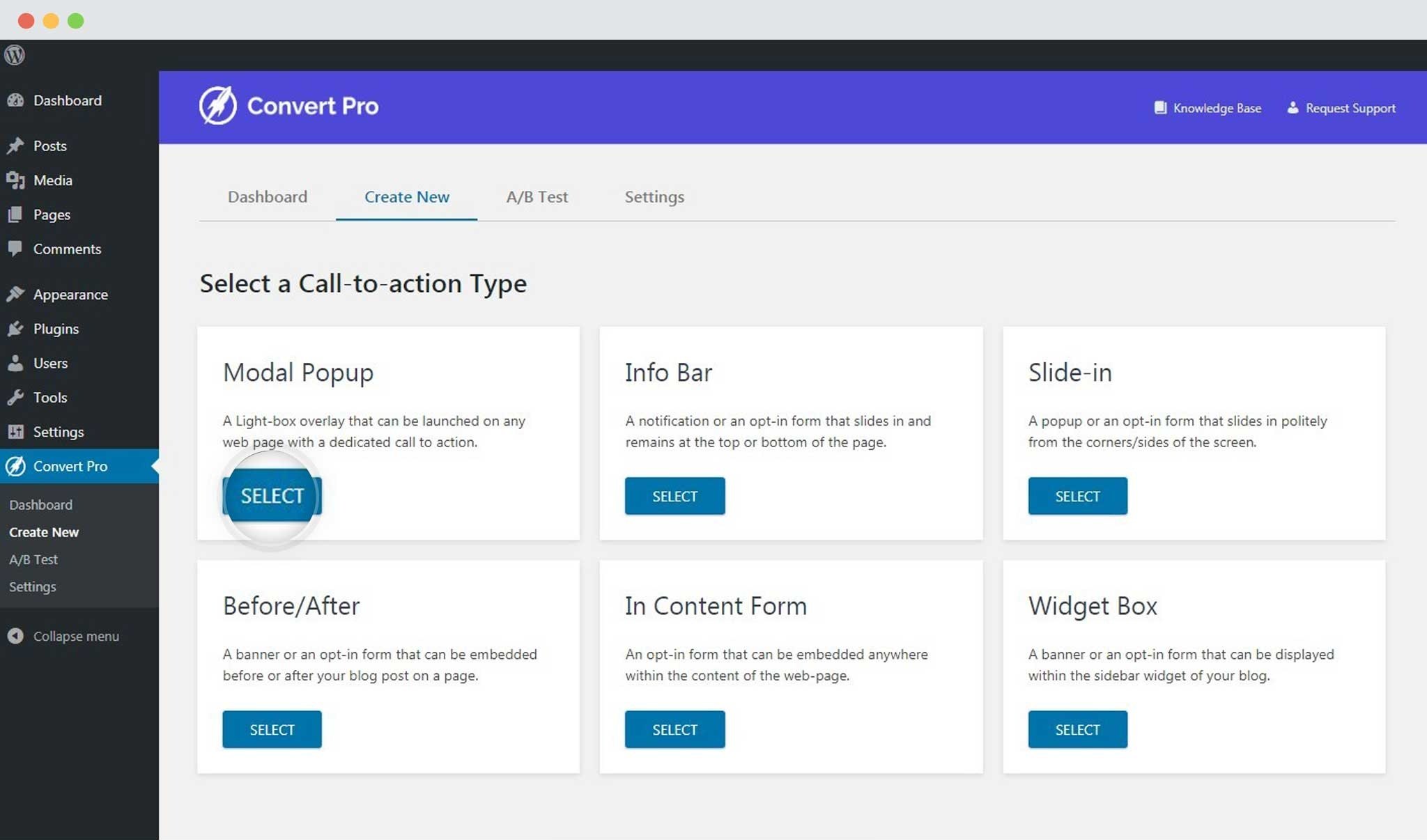Viewport: 1427px width, 840px height.
Task: Click the Tools wrench icon
Action: (x=15, y=397)
